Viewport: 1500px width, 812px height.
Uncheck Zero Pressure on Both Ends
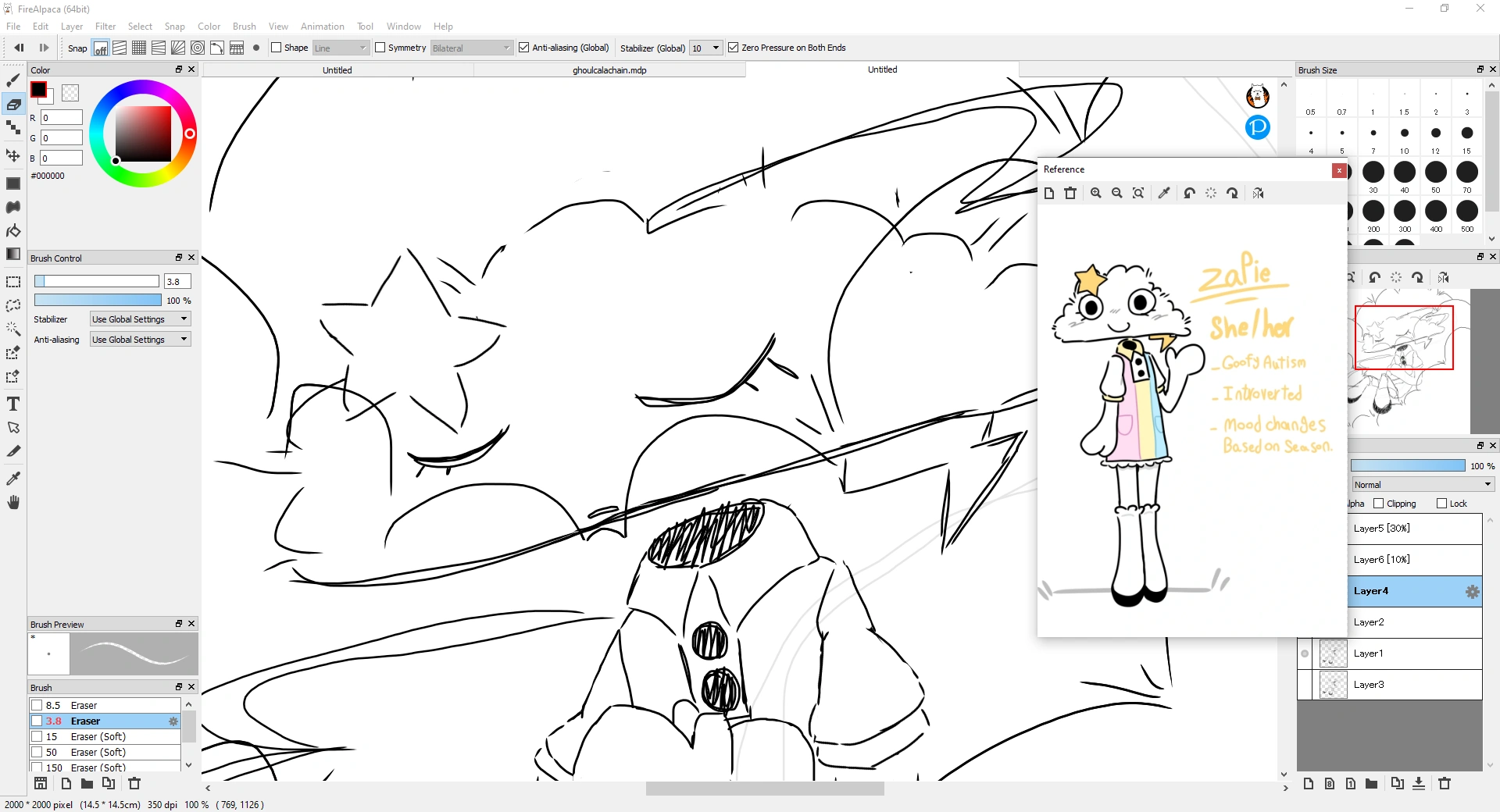pyautogui.click(x=733, y=47)
